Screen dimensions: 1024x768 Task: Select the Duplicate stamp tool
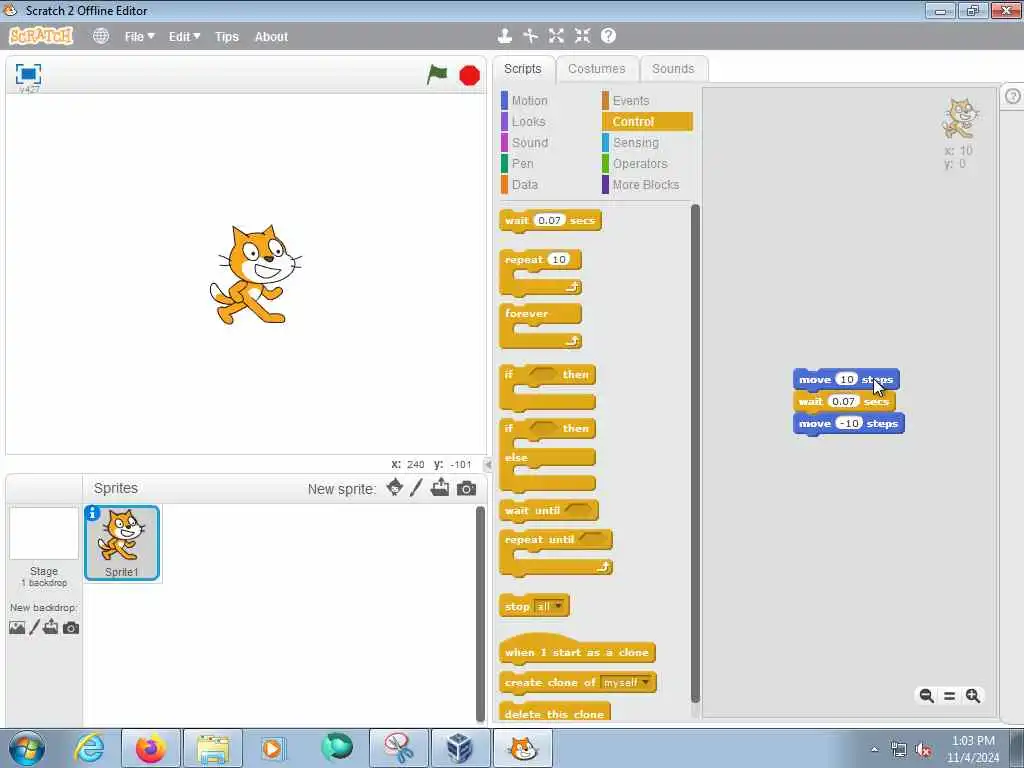coord(504,36)
